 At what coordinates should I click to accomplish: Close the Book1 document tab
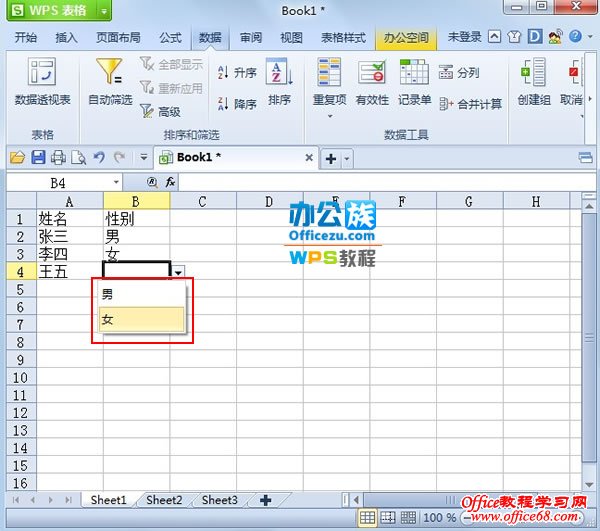(309, 157)
